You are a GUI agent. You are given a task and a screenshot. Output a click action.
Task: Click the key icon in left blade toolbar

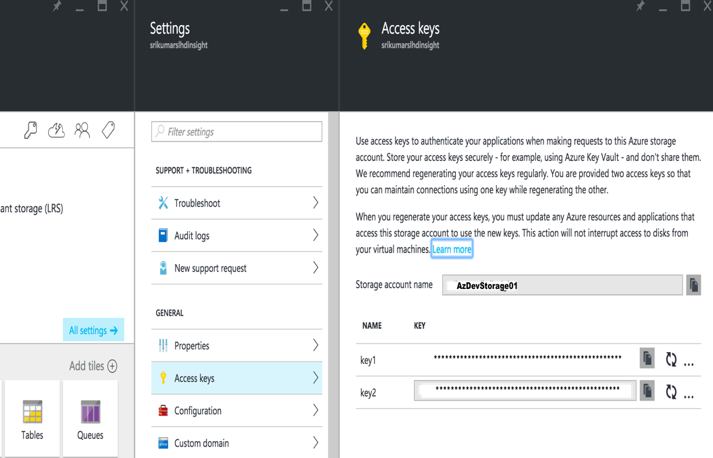[30, 131]
